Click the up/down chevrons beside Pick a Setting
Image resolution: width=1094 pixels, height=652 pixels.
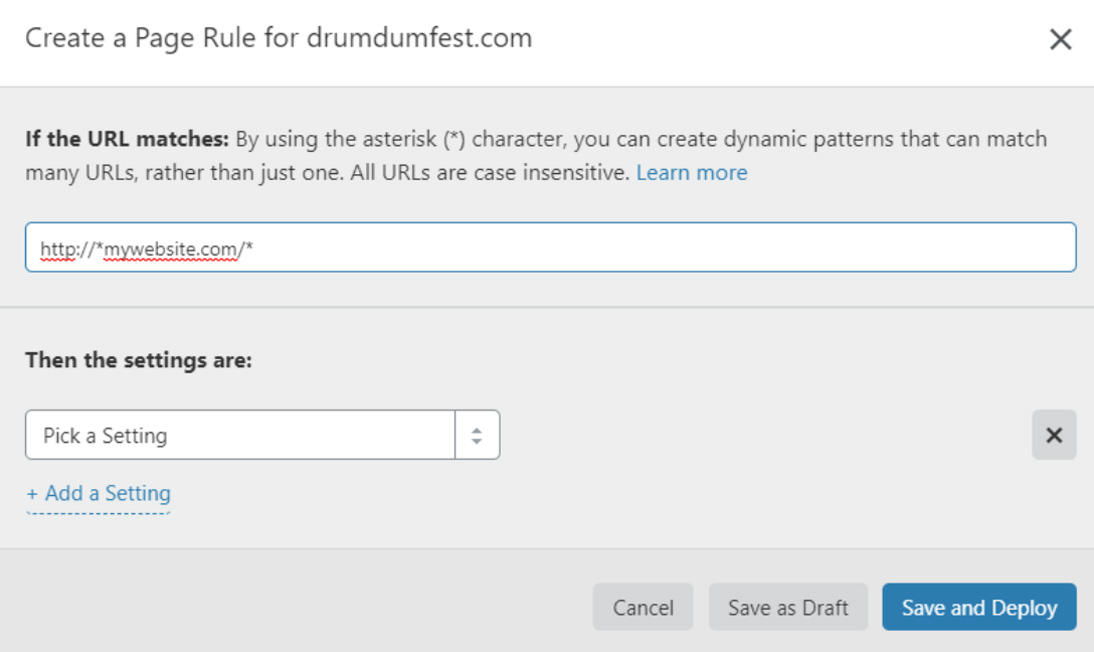[x=477, y=435]
